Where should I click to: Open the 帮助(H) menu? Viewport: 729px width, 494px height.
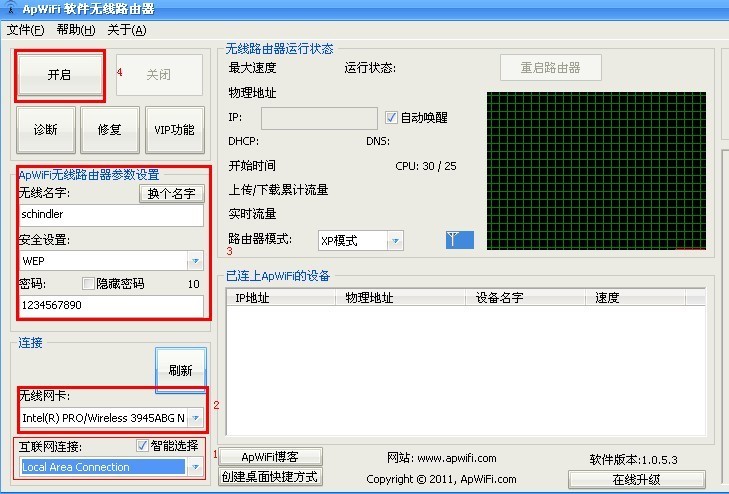(76, 30)
